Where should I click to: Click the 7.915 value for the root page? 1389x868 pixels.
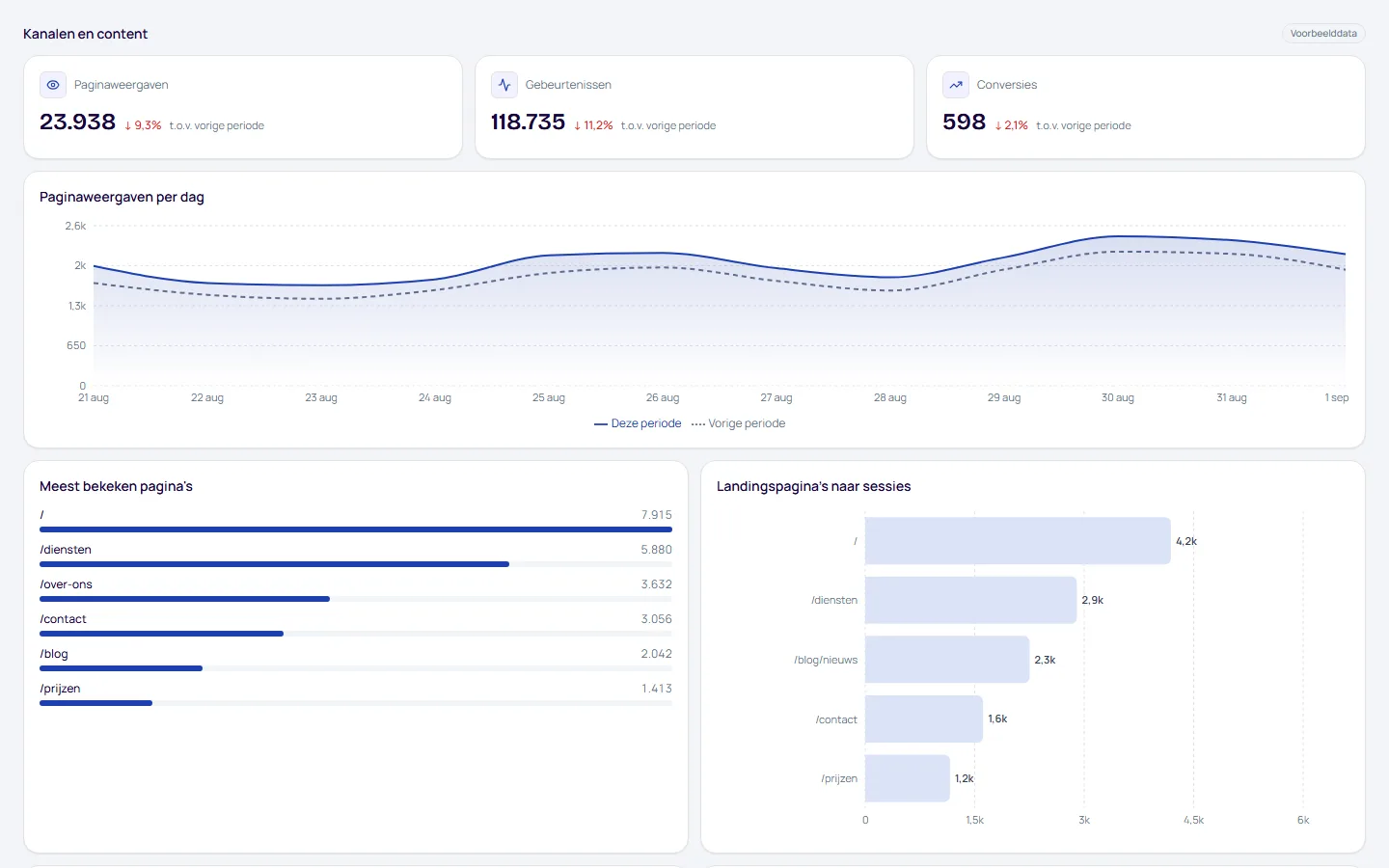[657, 515]
